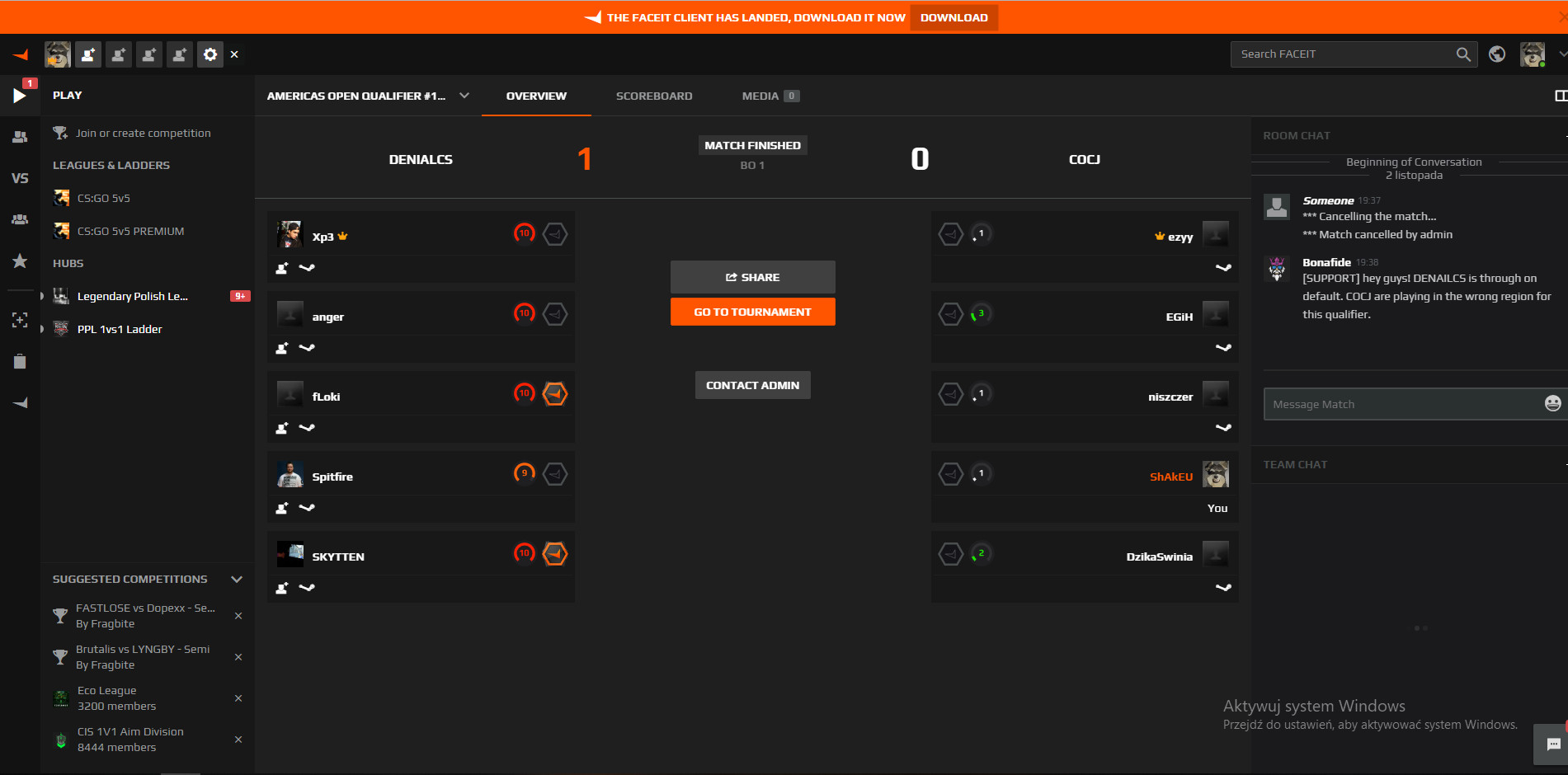Open the party settings gear
The width and height of the screenshot is (1568, 775).
pos(210,54)
